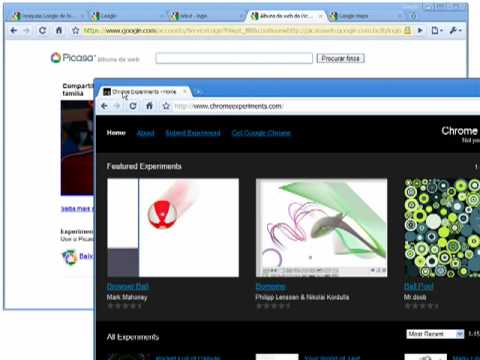The height and width of the screenshot is (360, 480).
Task: Open the red ball experiment thumbnail
Action: click(173, 228)
